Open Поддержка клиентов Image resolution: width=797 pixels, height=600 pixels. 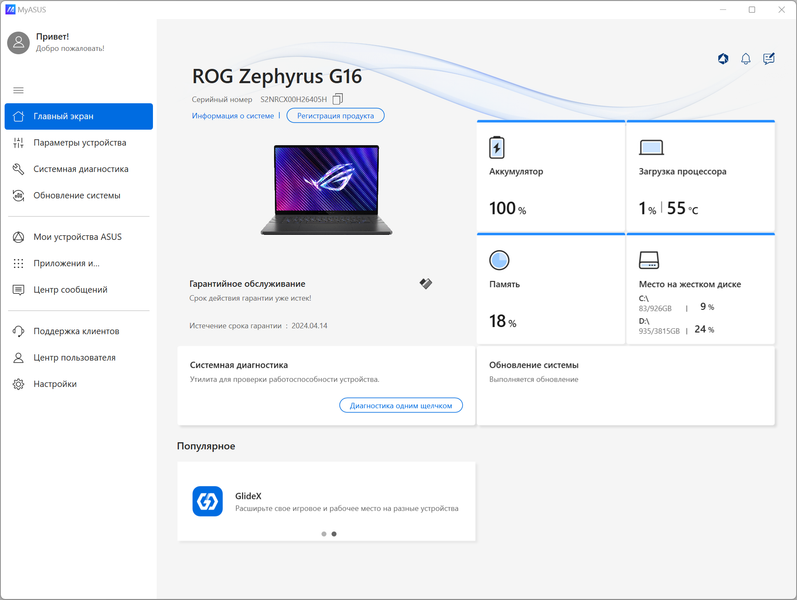tap(79, 332)
